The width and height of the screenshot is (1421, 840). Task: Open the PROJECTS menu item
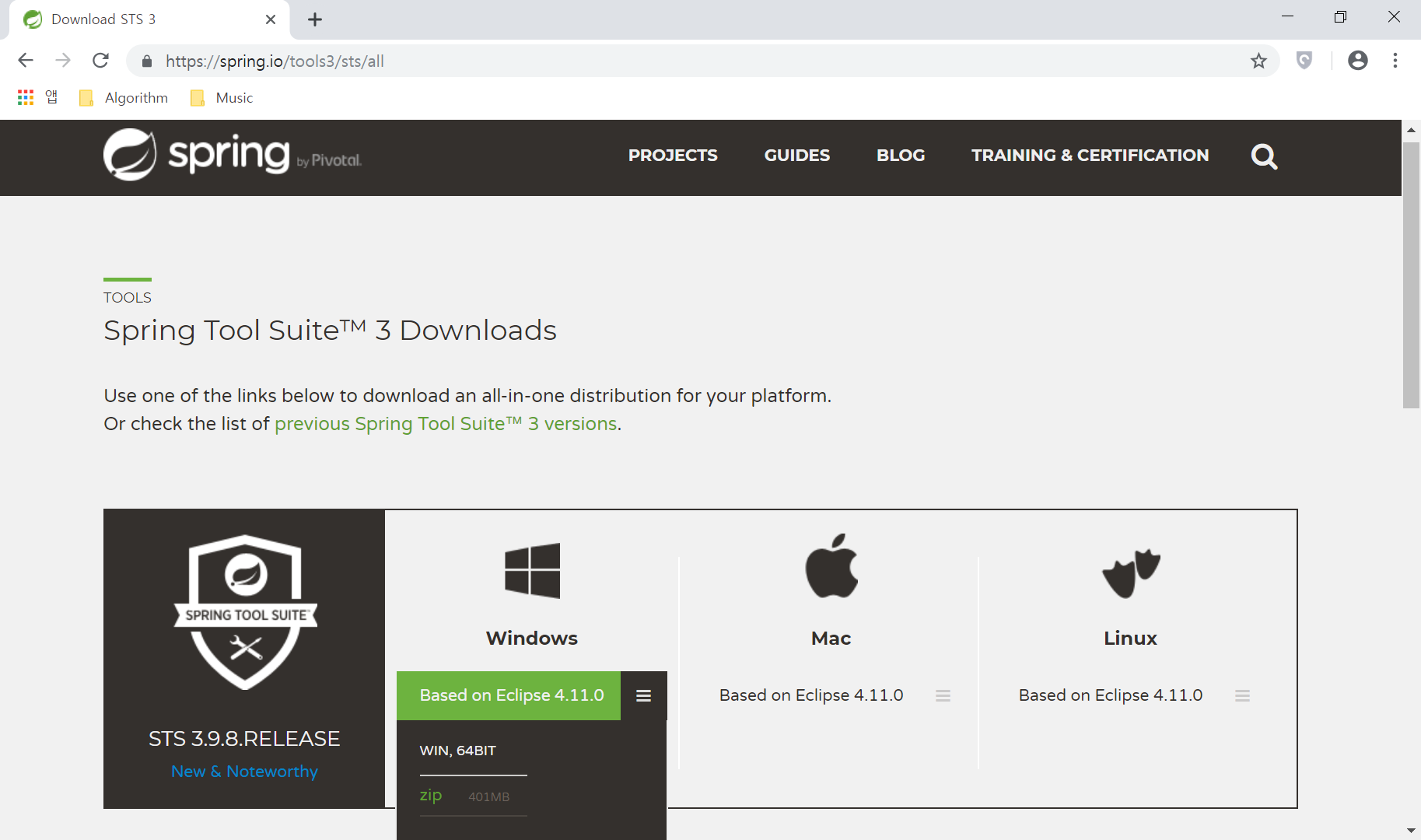tap(673, 156)
